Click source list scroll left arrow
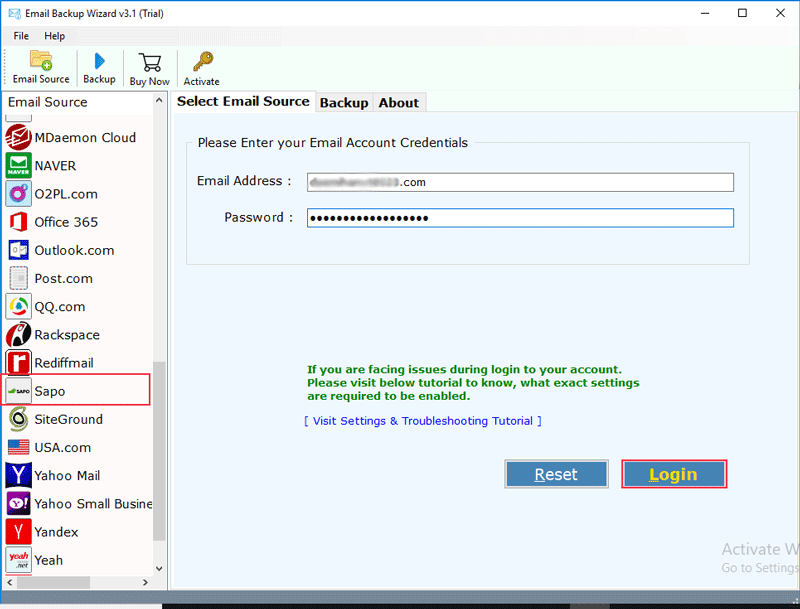This screenshot has width=800, height=609. click(10, 582)
